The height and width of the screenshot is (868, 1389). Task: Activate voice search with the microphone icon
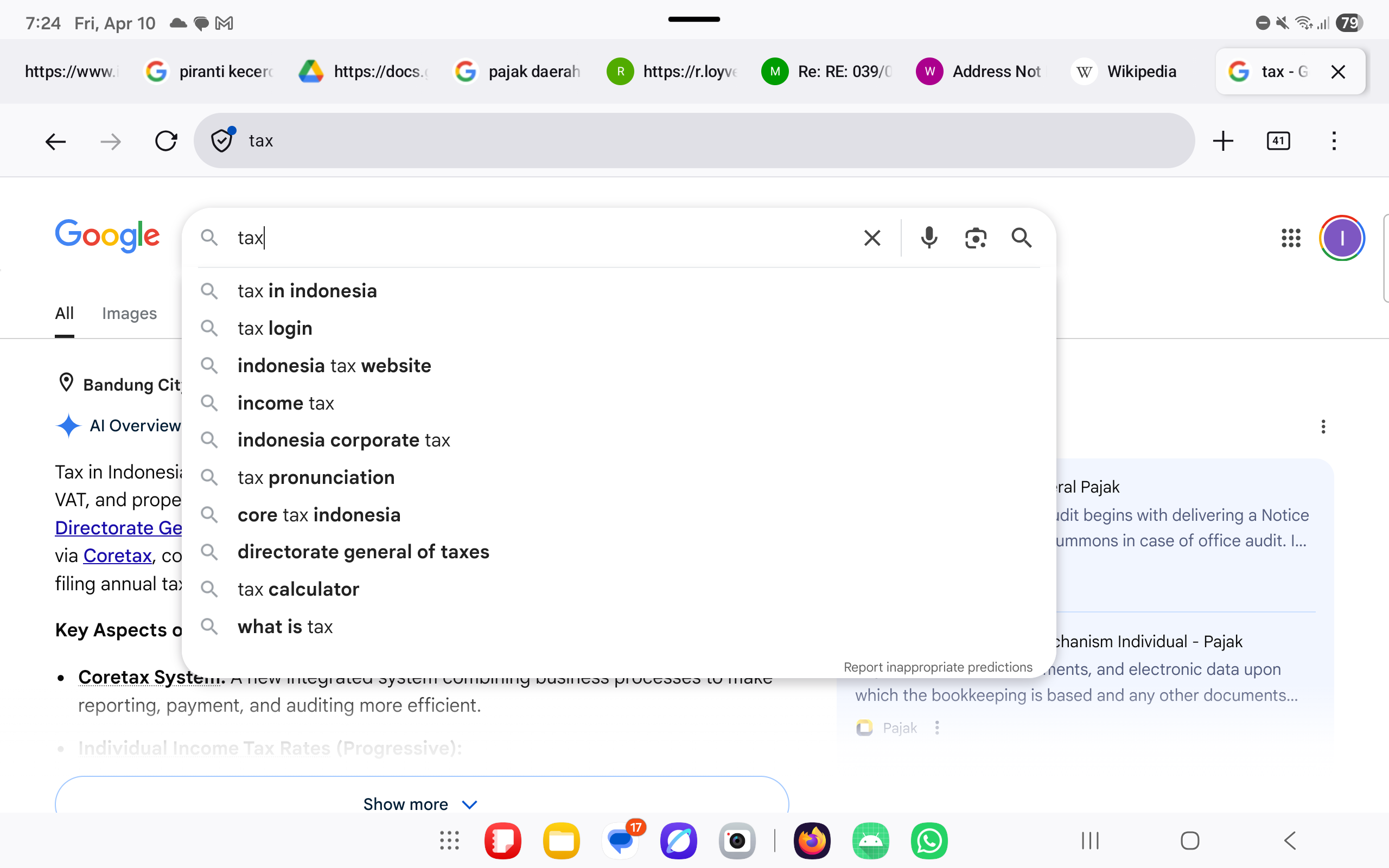(x=928, y=238)
